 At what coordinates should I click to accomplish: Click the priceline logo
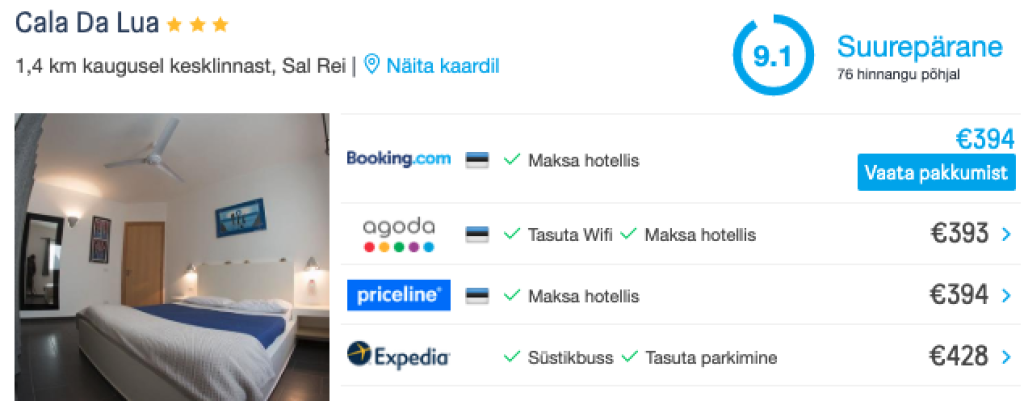click(x=398, y=295)
